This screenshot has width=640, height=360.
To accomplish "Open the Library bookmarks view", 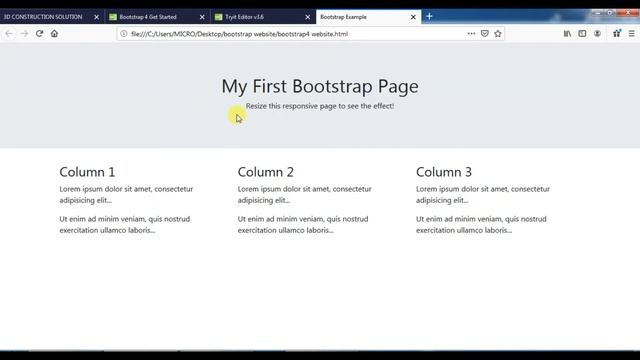I will (x=567, y=34).
